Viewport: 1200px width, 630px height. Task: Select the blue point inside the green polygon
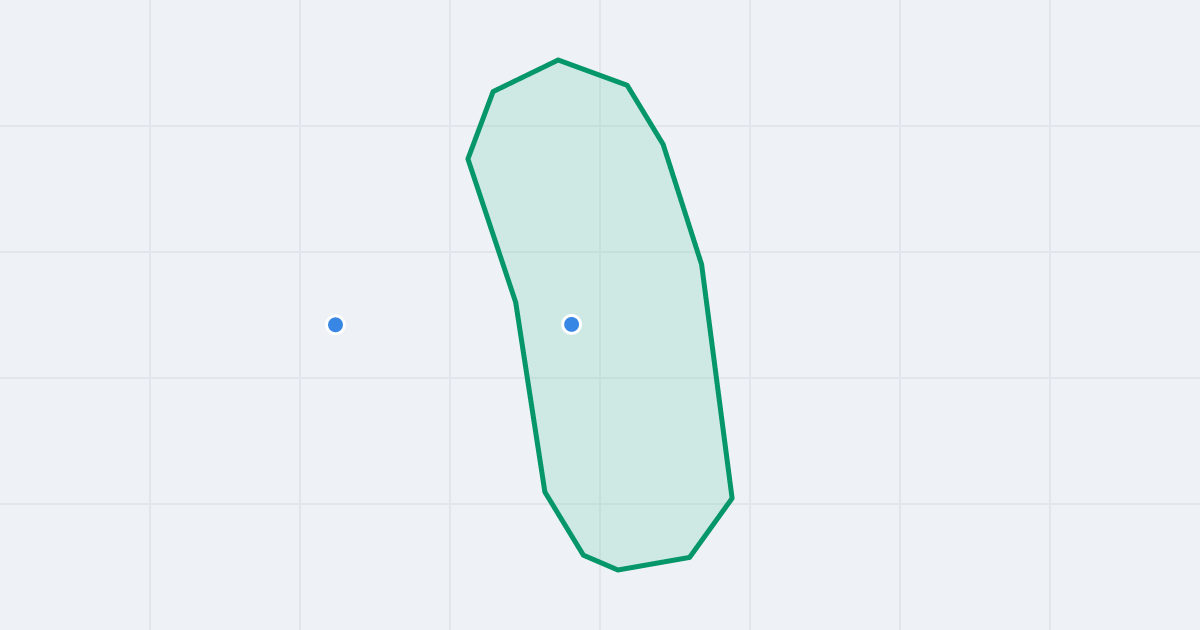point(572,324)
